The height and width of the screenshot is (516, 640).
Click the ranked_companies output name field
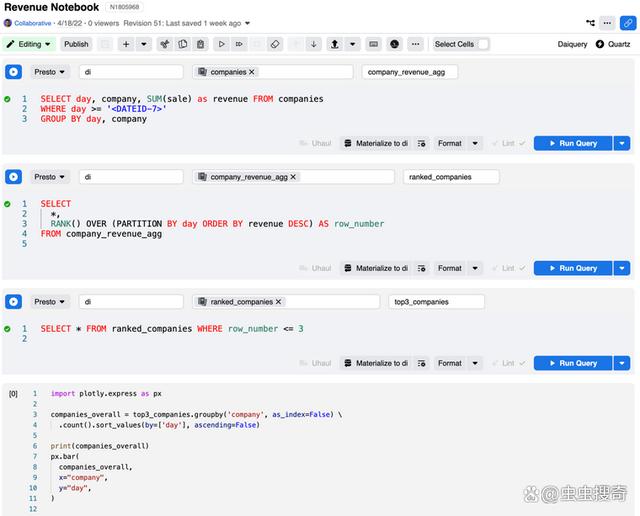point(451,177)
